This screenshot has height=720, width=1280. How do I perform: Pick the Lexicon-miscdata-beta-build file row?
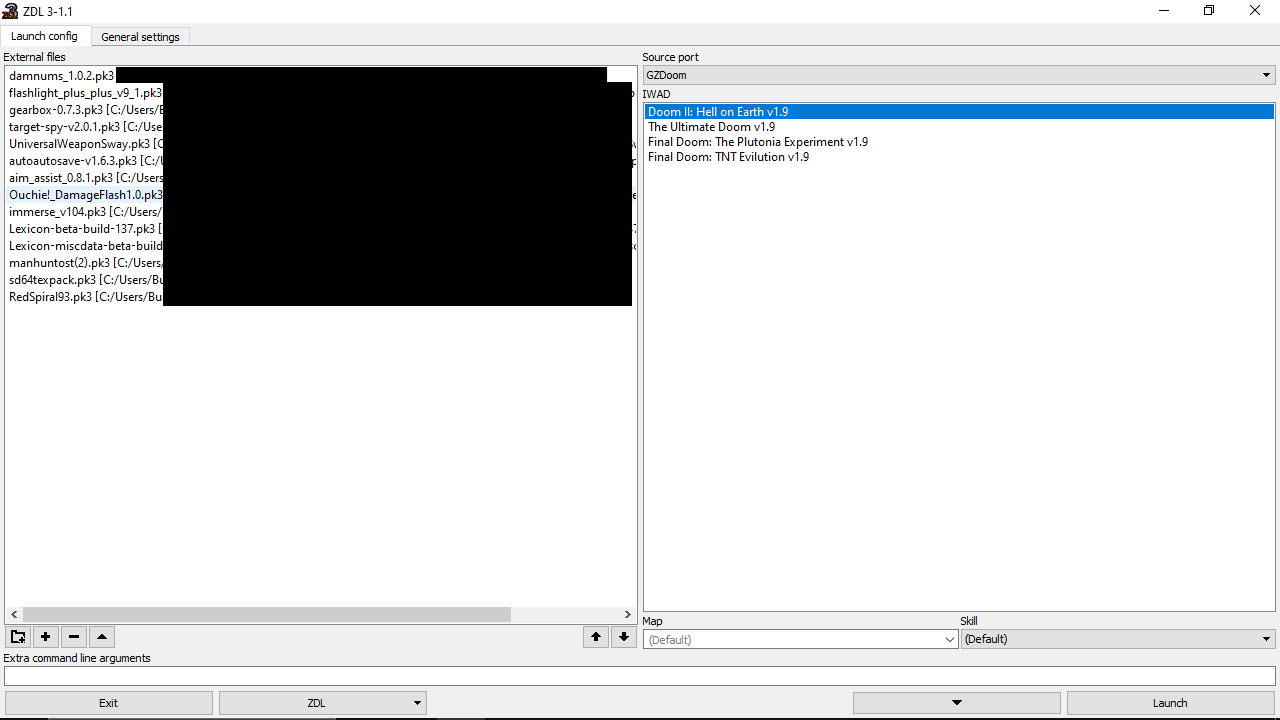[320, 246]
